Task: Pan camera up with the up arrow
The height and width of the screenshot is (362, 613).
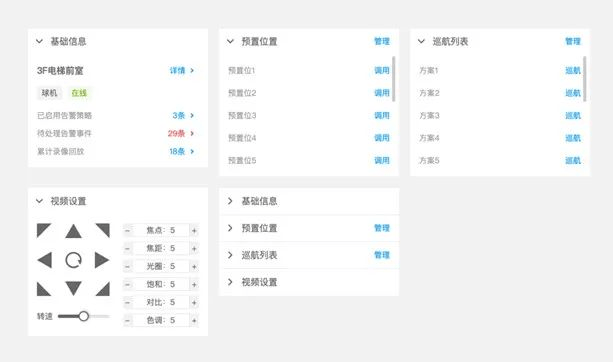Action: (x=73, y=231)
